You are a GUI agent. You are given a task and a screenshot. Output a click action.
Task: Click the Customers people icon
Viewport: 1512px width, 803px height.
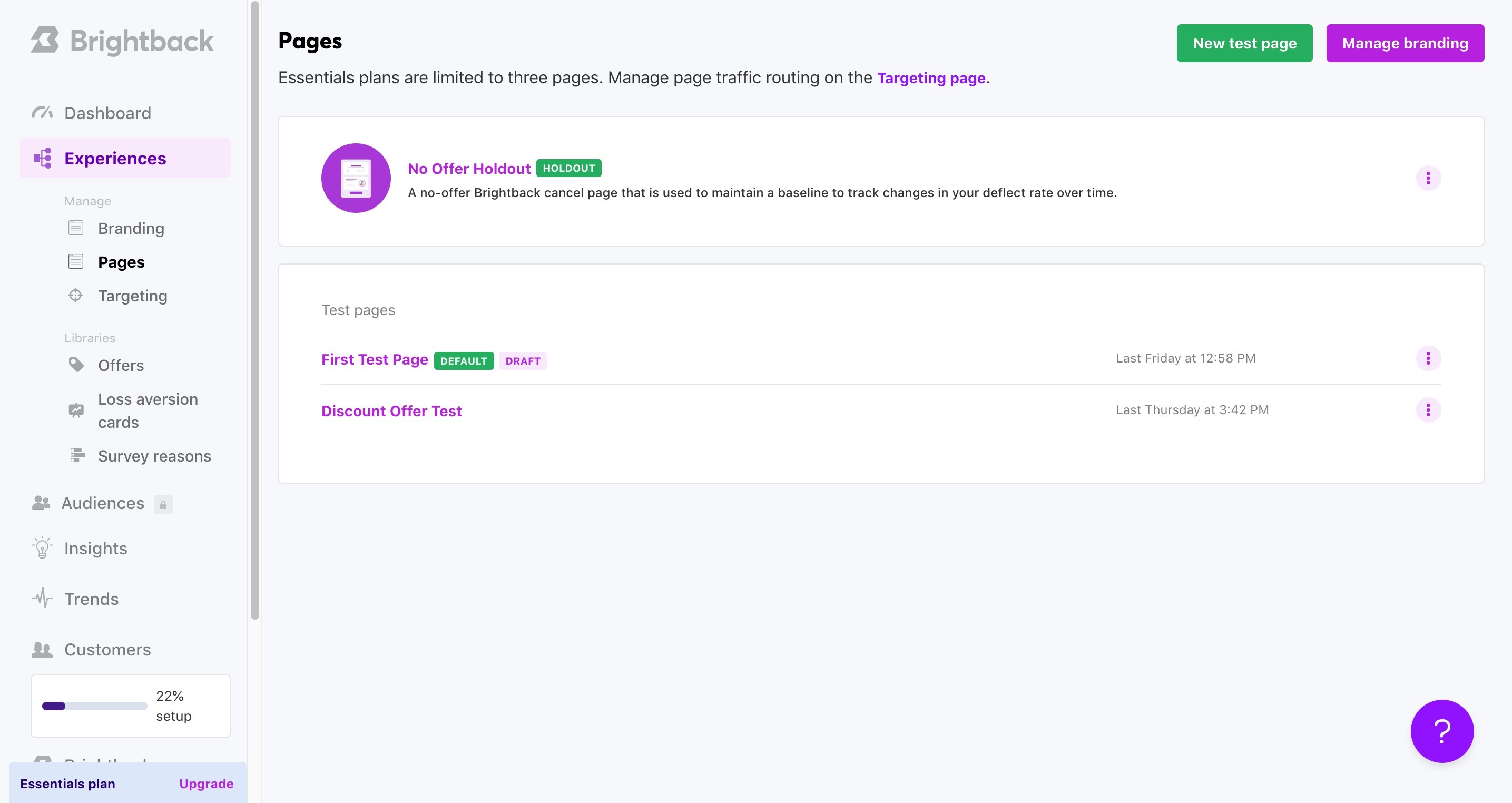(42, 649)
